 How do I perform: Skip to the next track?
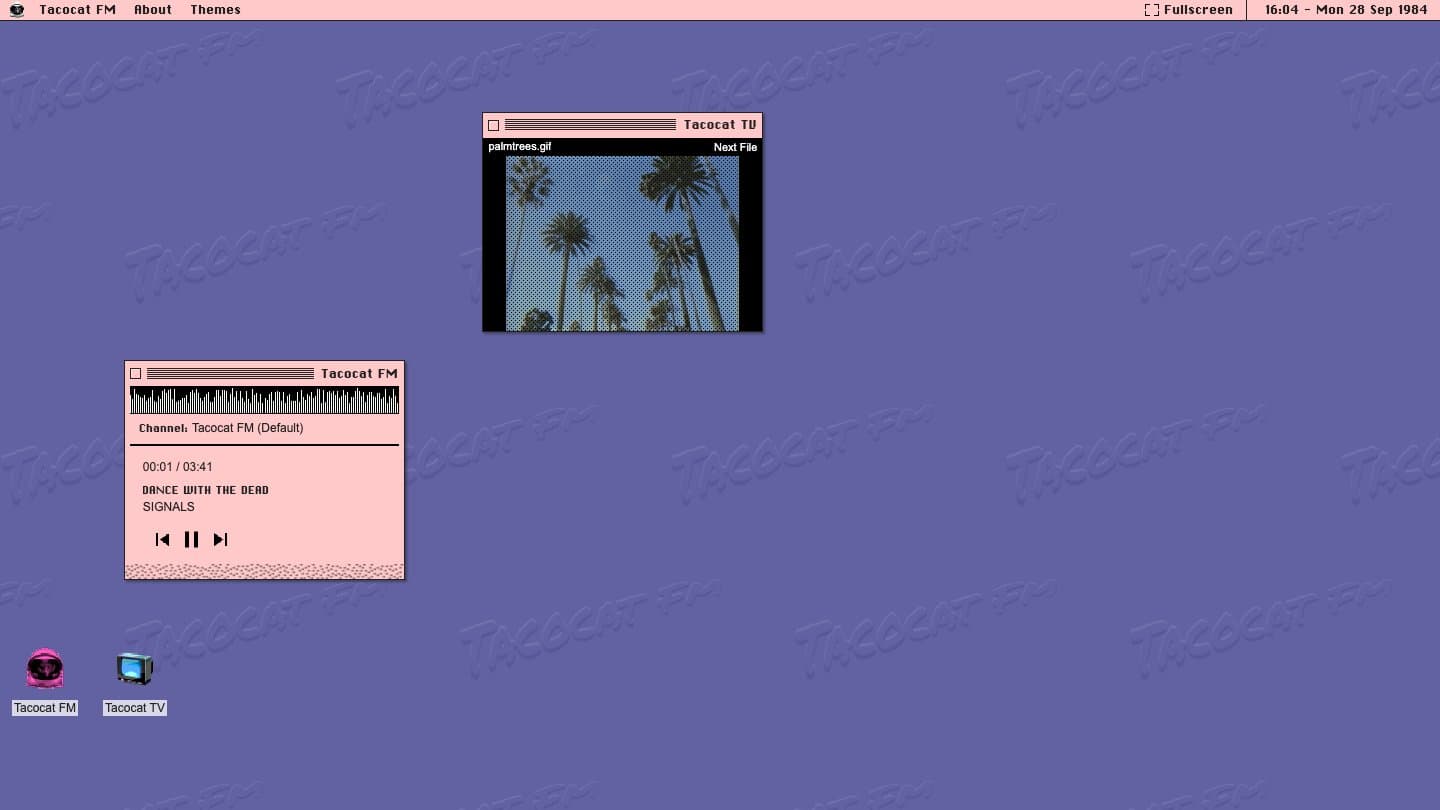pos(221,540)
